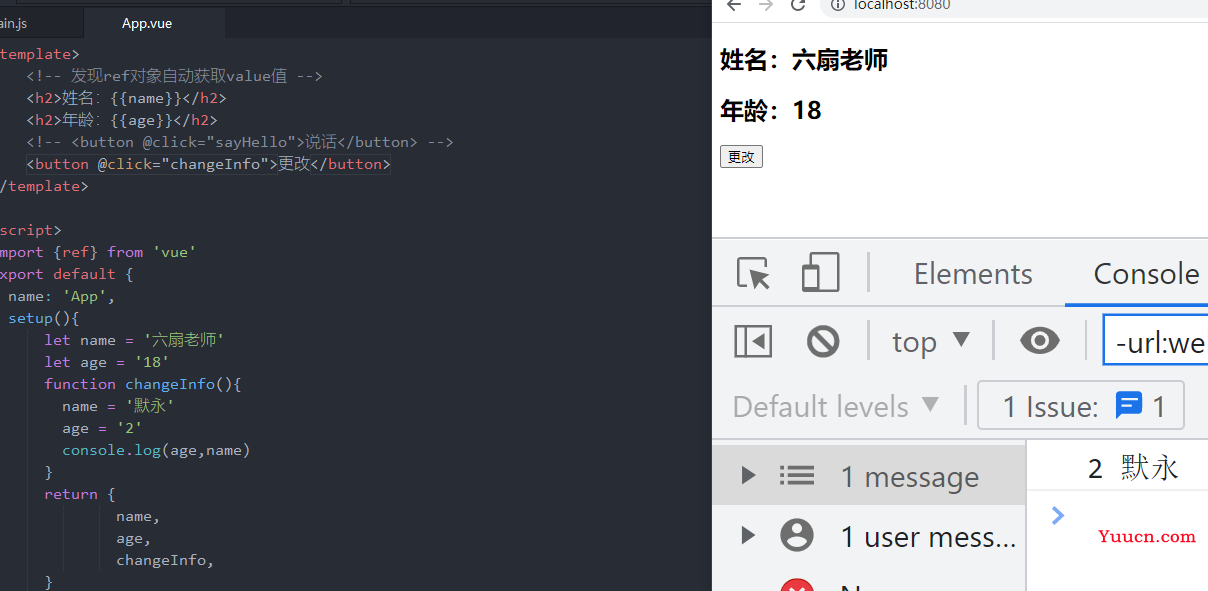Click the age = '2' code line
1208x591 pixels.
(102, 428)
